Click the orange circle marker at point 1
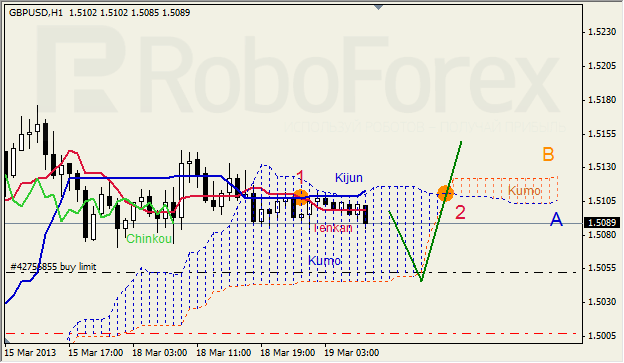 (x=301, y=197)
